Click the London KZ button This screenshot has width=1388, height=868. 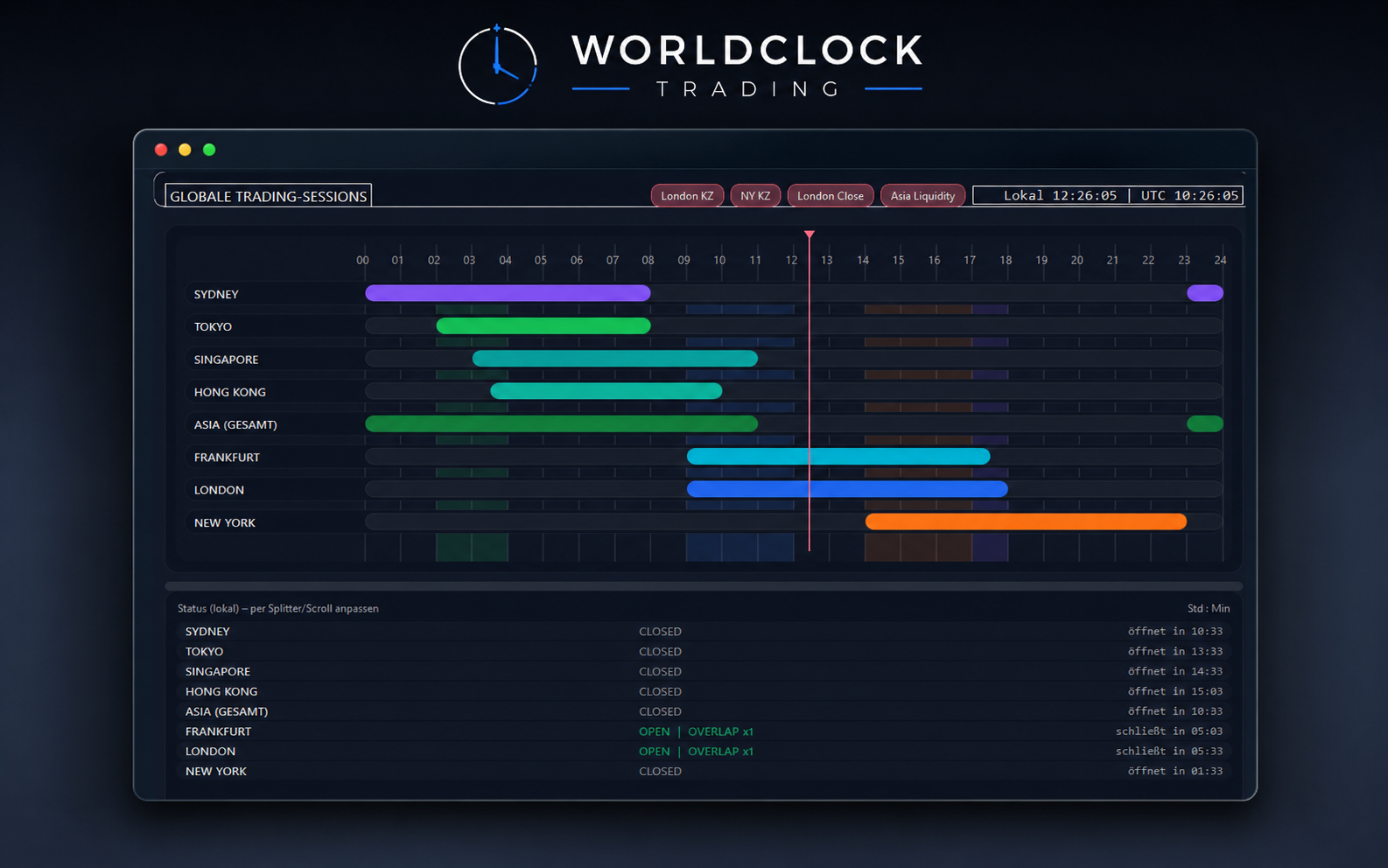point(687,196)
